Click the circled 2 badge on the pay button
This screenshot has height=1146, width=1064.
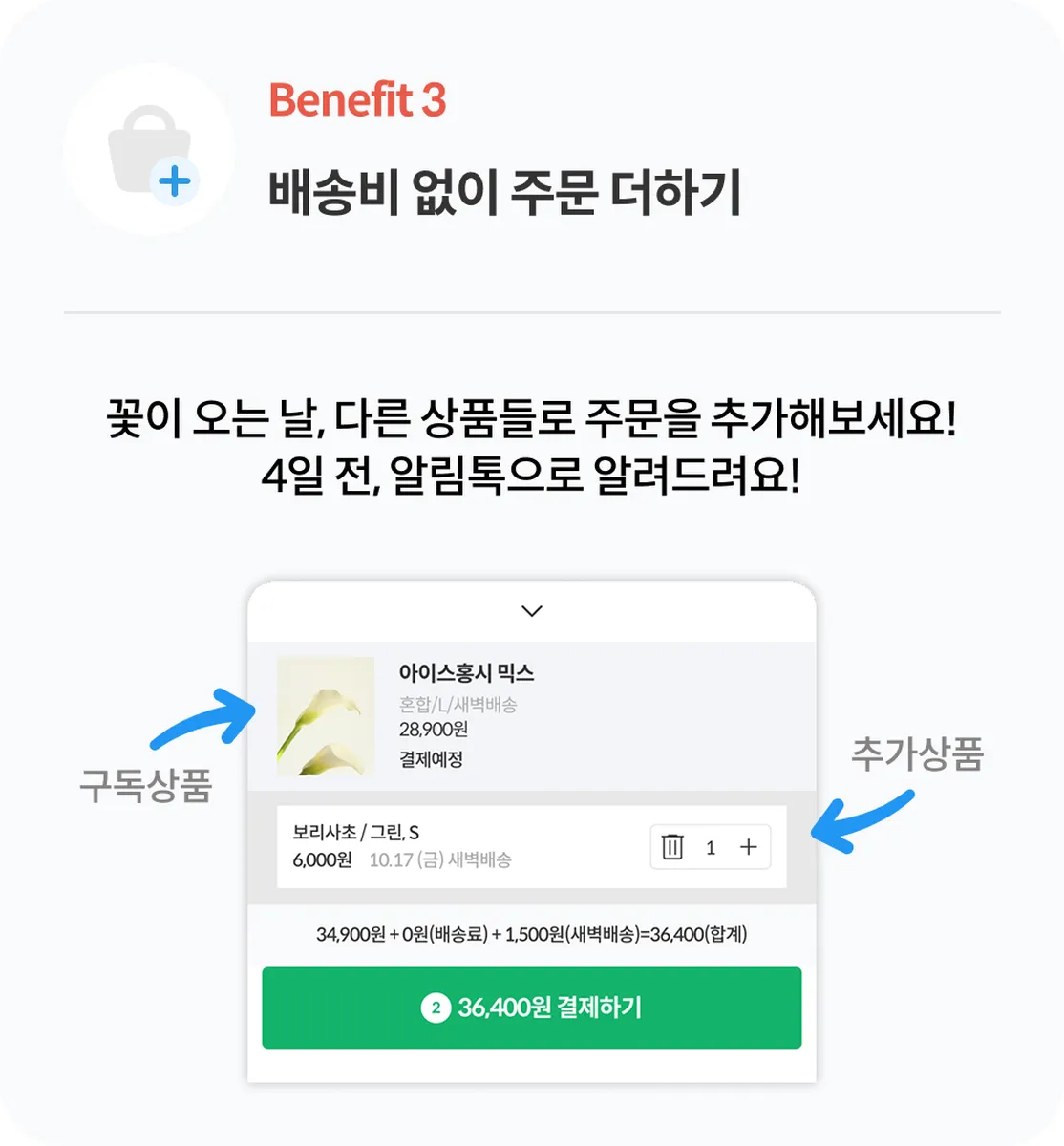(436, 1008)
